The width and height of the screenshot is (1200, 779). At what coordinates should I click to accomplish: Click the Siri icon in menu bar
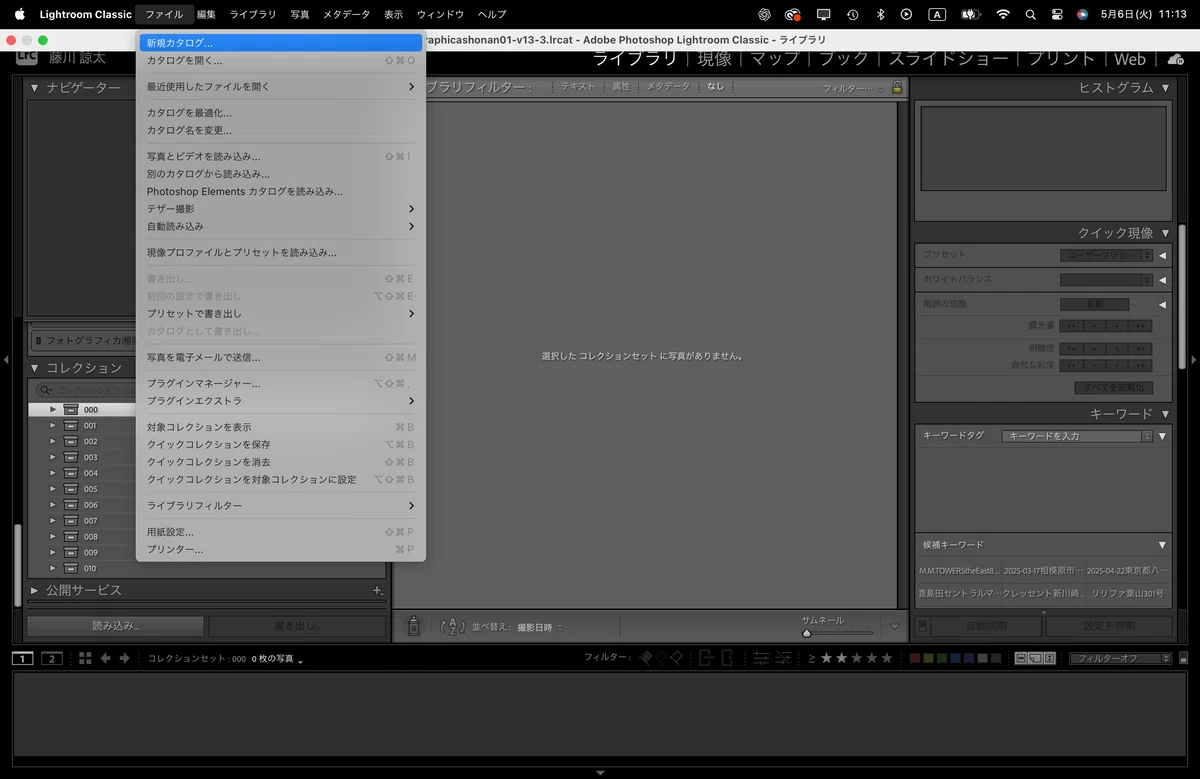pyautogui.click(x=1082, y=14)
